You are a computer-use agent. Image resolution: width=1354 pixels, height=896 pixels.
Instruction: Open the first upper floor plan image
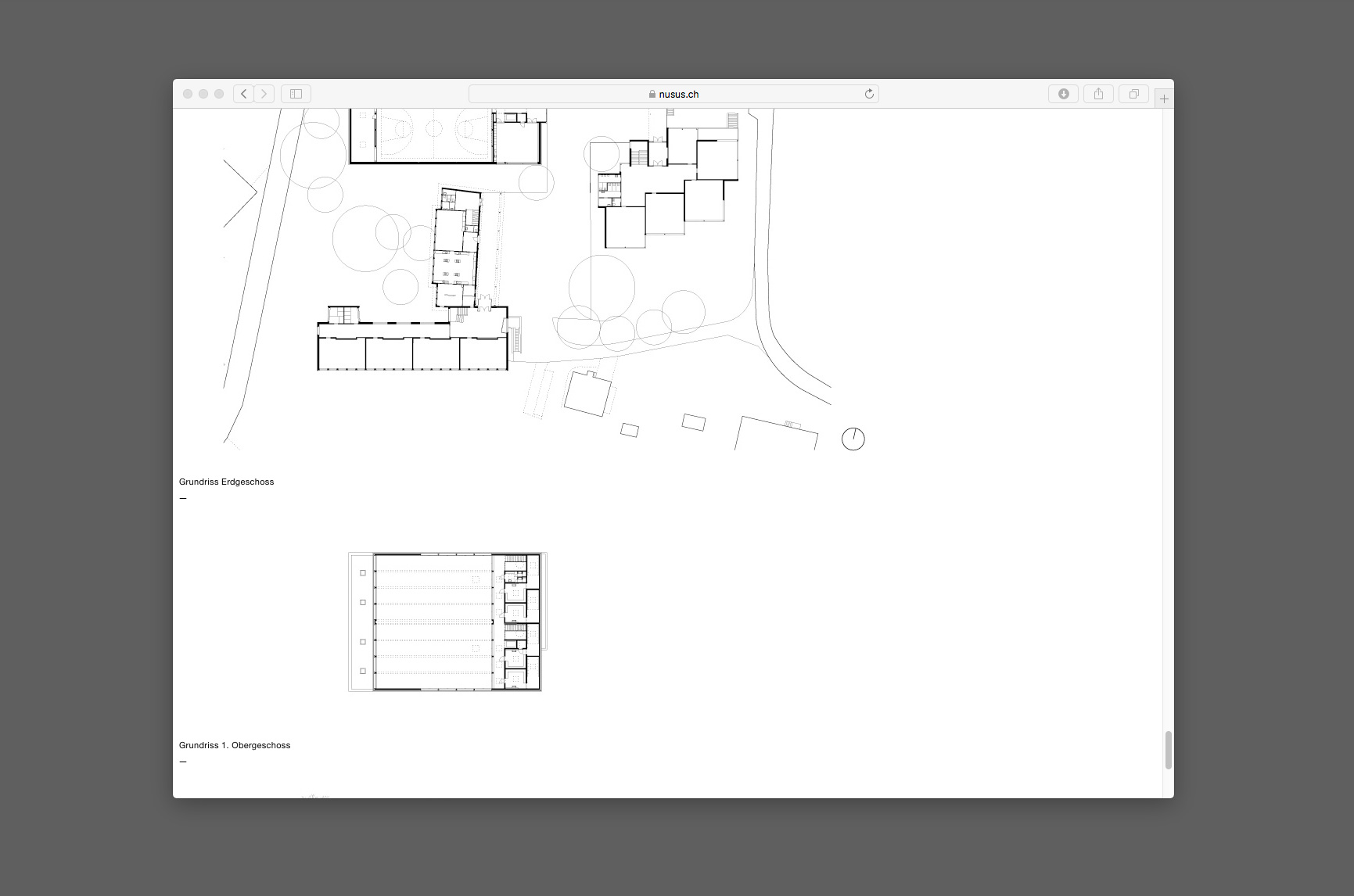coord(446,622)
